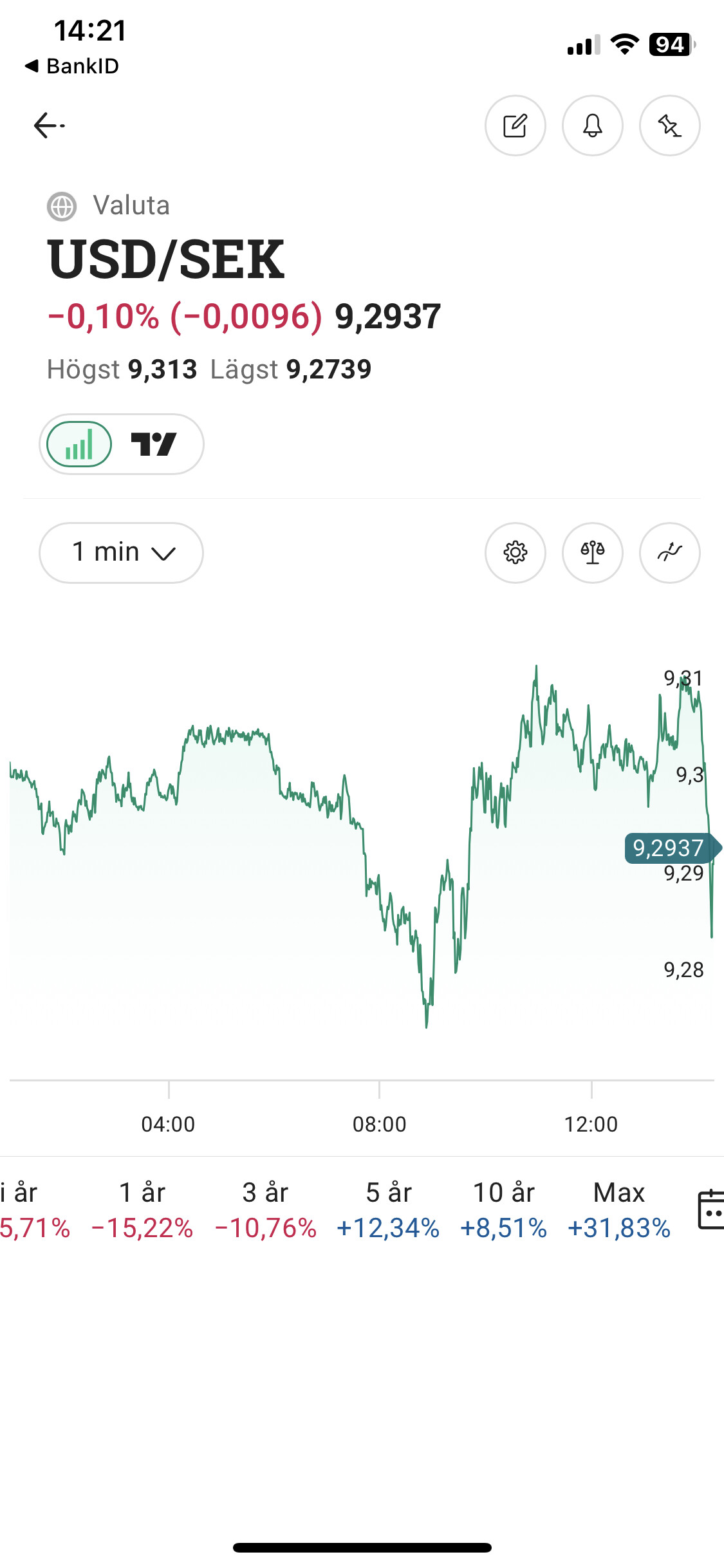Return to BankID app link
724x1568 pixels.
coord(72,66)
